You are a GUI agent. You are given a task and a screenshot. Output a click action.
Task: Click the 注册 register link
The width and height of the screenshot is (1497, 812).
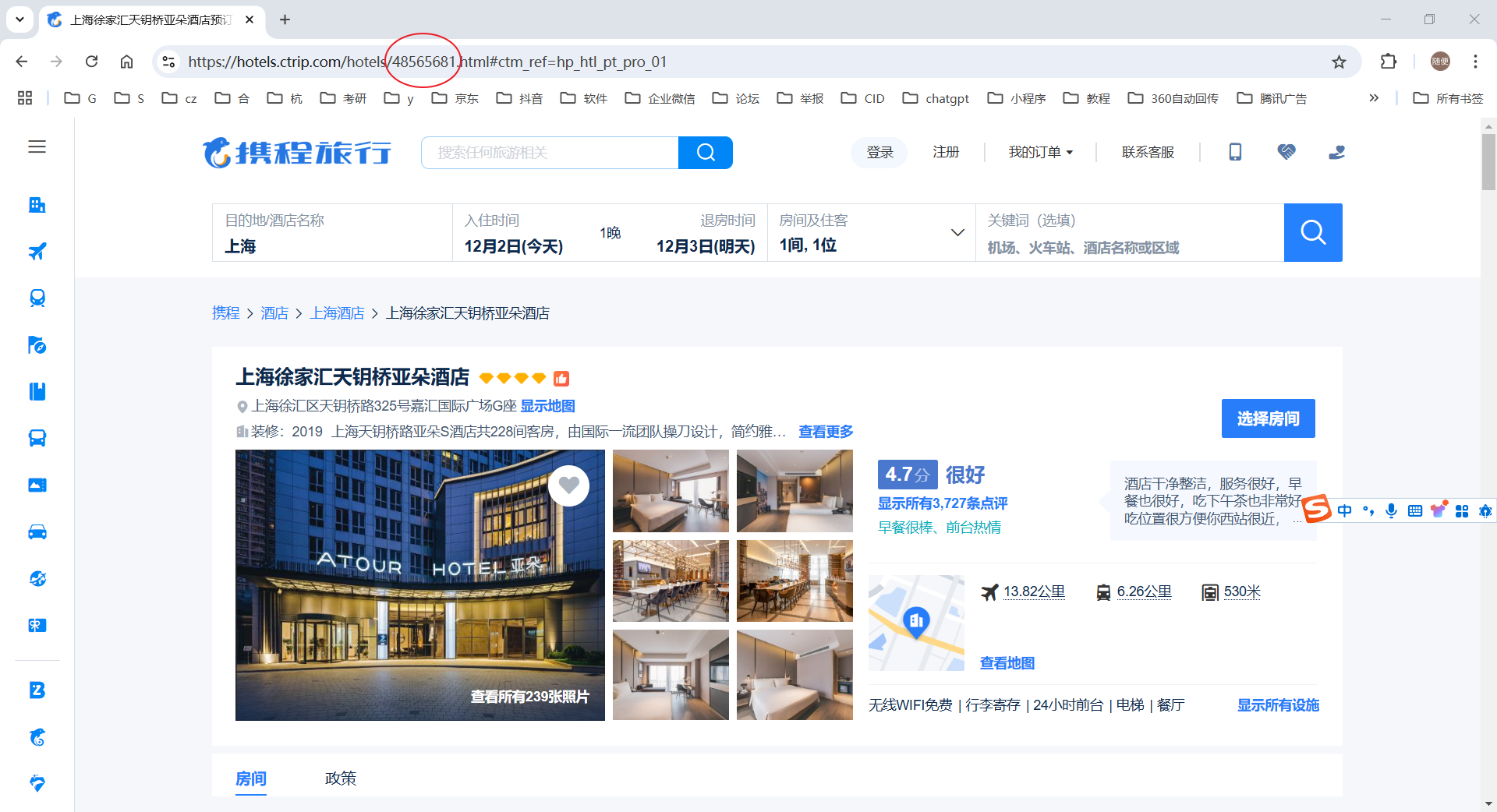click(946, 152)
